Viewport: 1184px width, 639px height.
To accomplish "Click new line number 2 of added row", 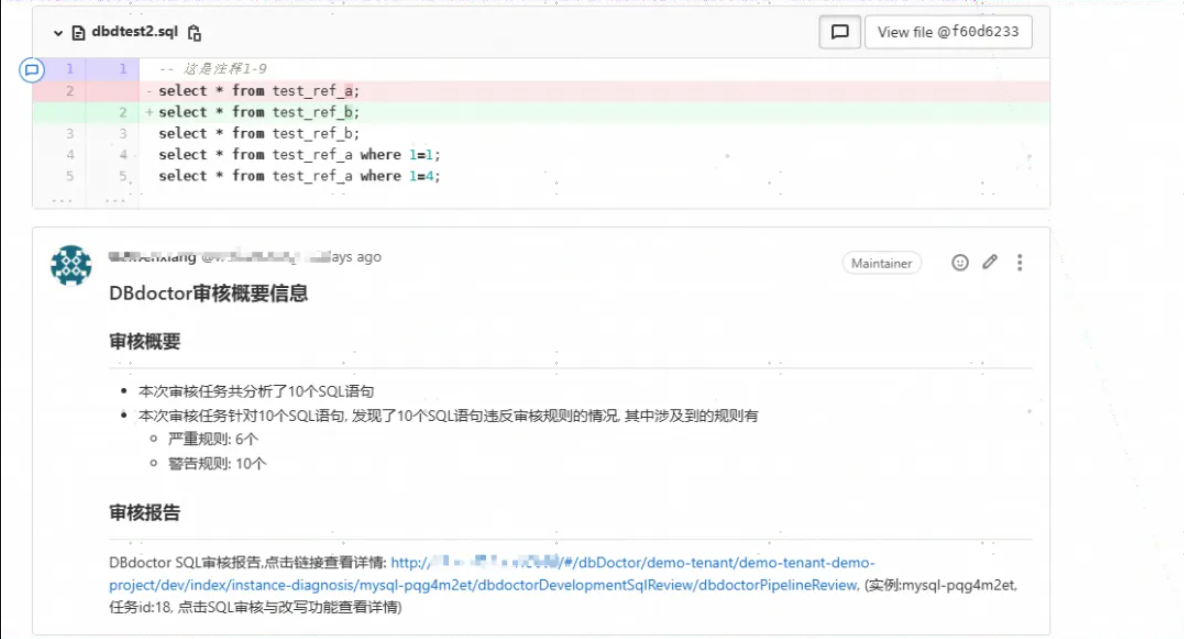I will [x=122, y=112].
